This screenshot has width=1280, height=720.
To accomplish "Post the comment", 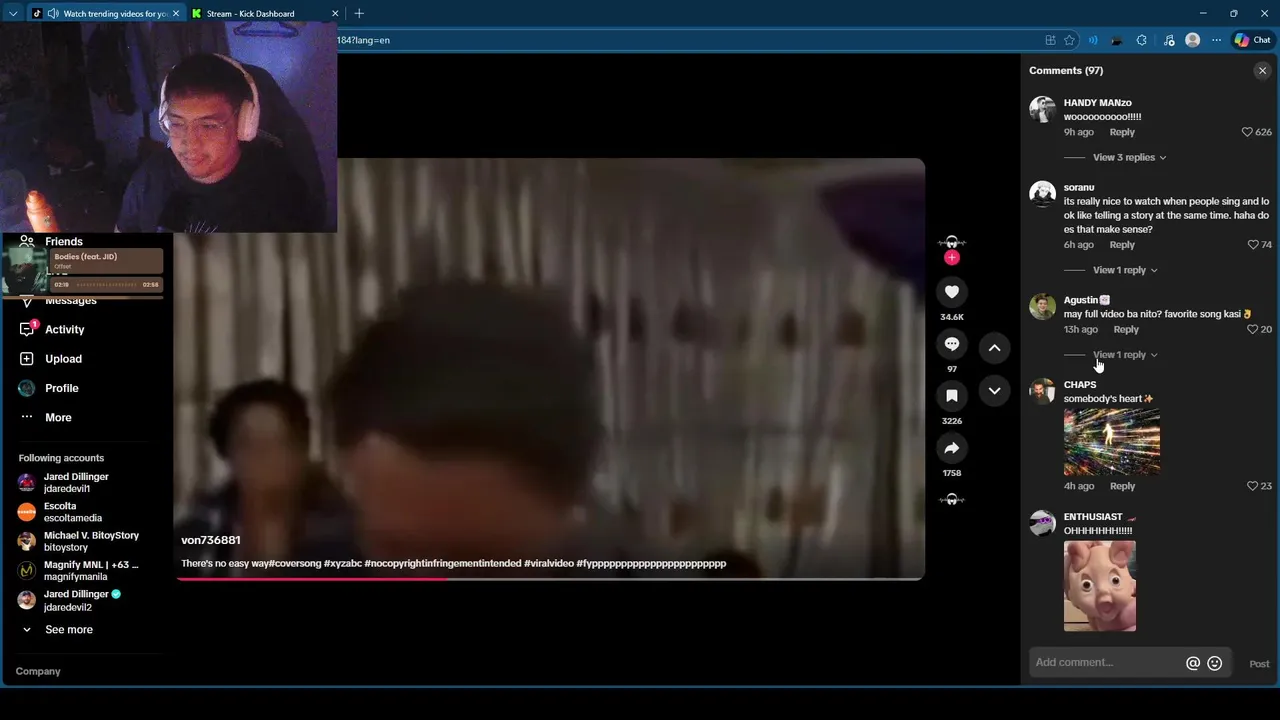I will click(x=1259, y=664).
